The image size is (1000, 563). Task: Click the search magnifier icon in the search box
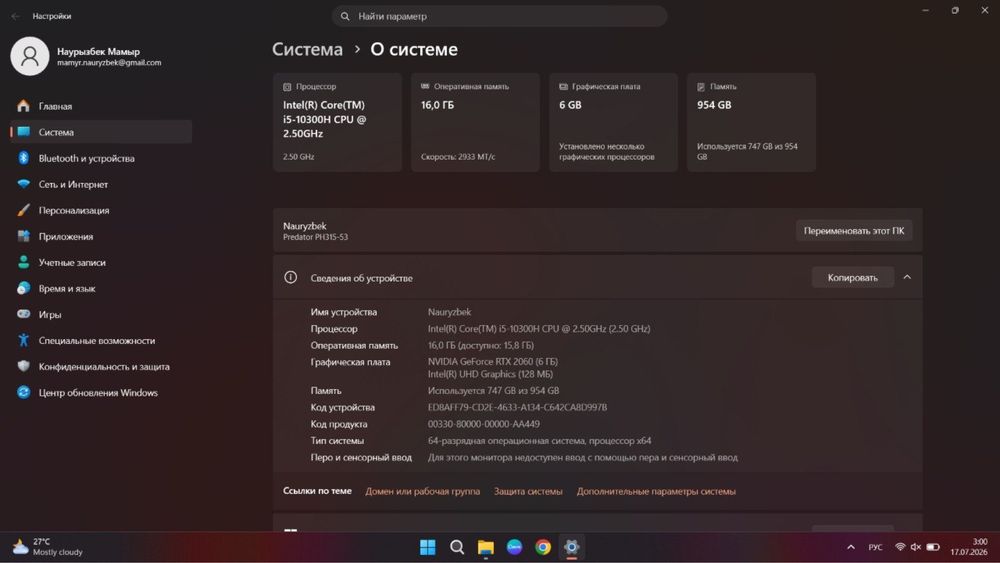pyautogui.click(x=345, y=16)
